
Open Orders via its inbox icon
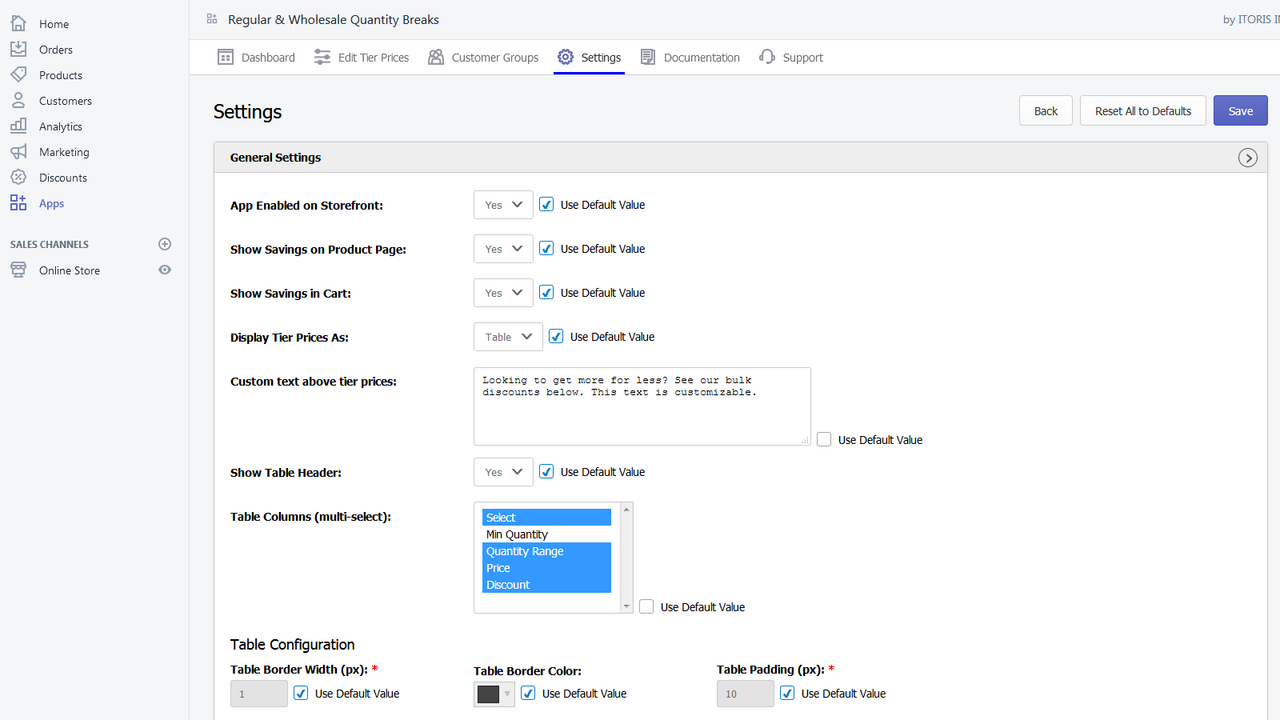click(x=18, y=49)
